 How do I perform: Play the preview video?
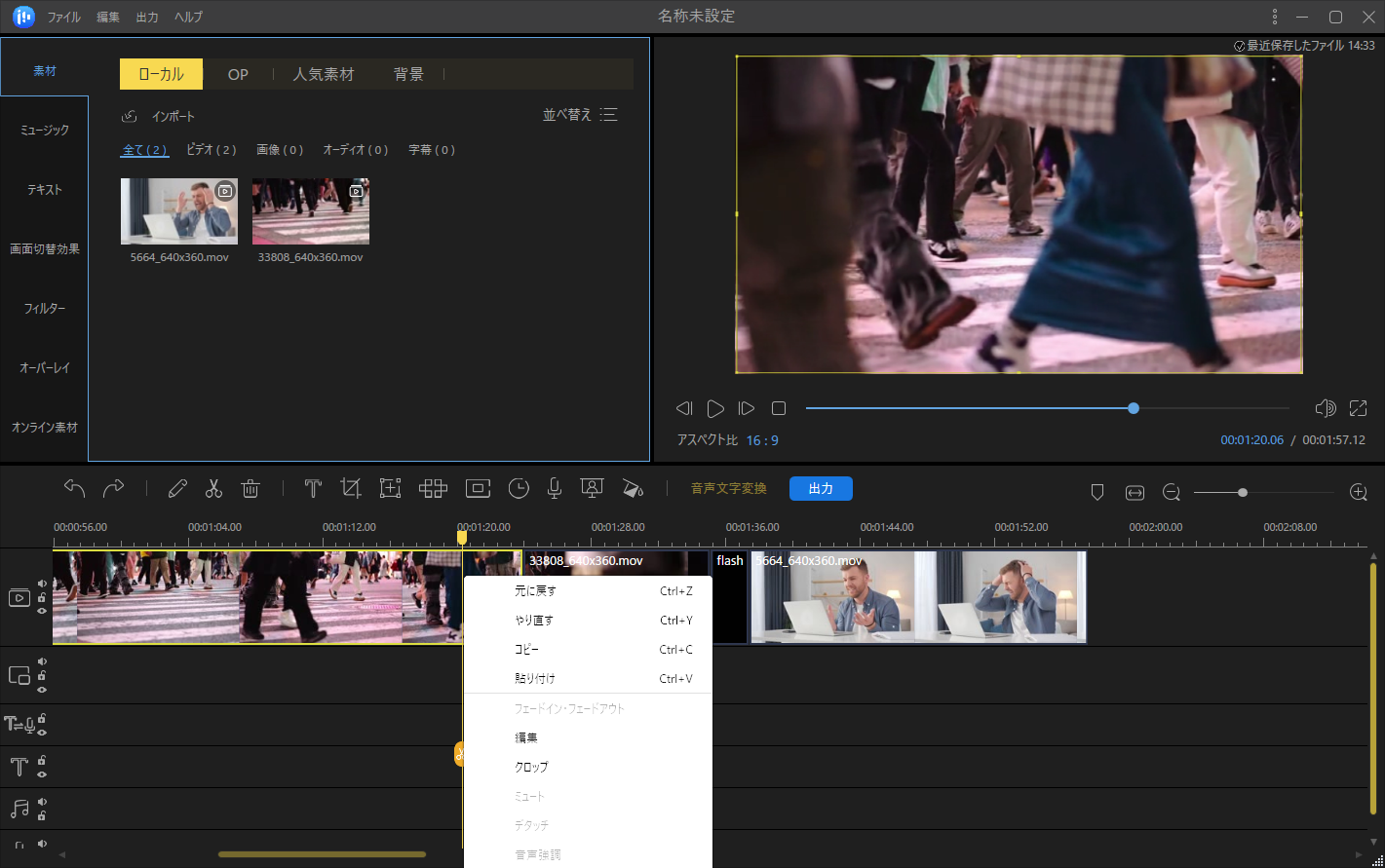715,408
